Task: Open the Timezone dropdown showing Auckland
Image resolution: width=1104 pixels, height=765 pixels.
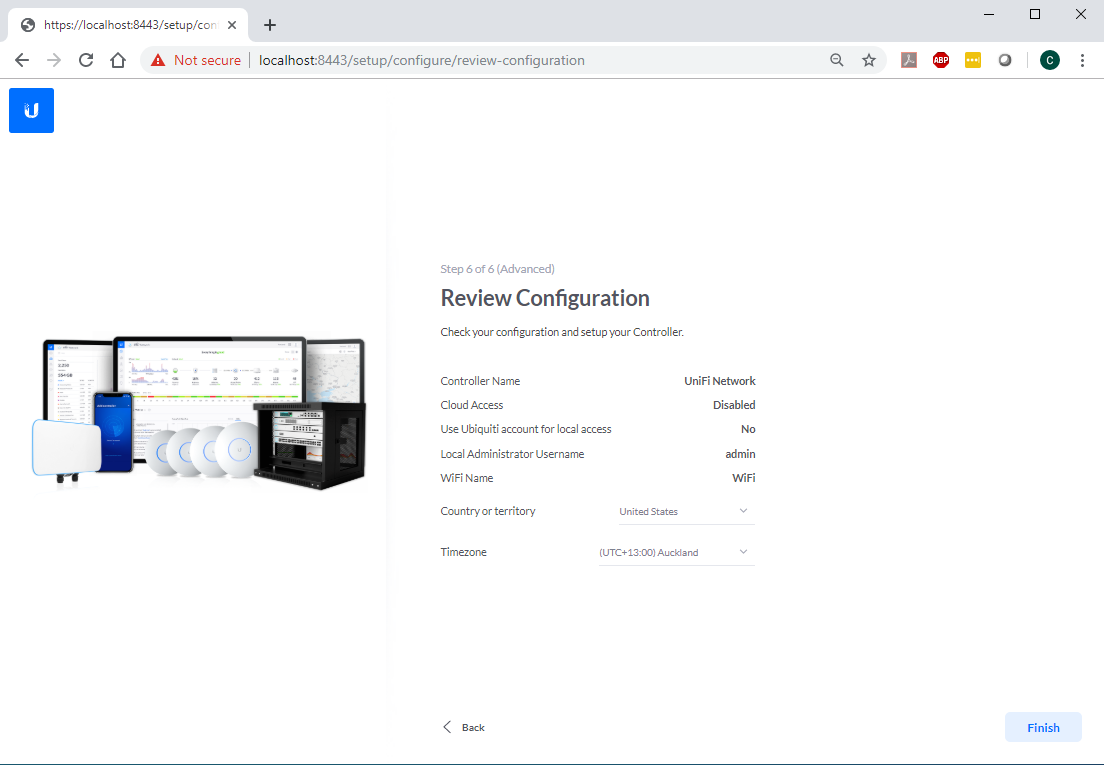Action: (x=677, y=552)
